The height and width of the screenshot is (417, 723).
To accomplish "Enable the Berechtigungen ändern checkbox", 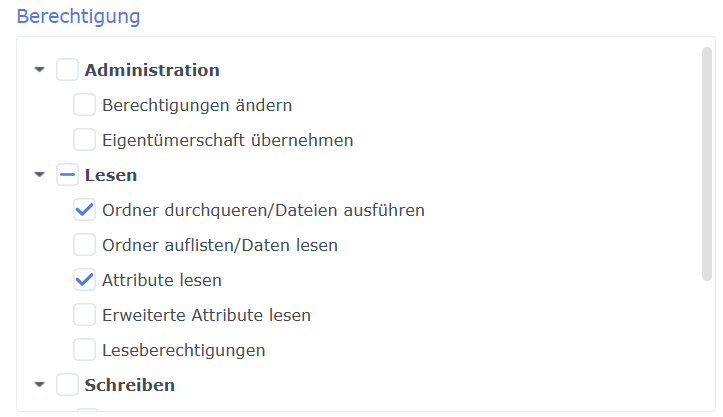I will [x=85, y=105].
